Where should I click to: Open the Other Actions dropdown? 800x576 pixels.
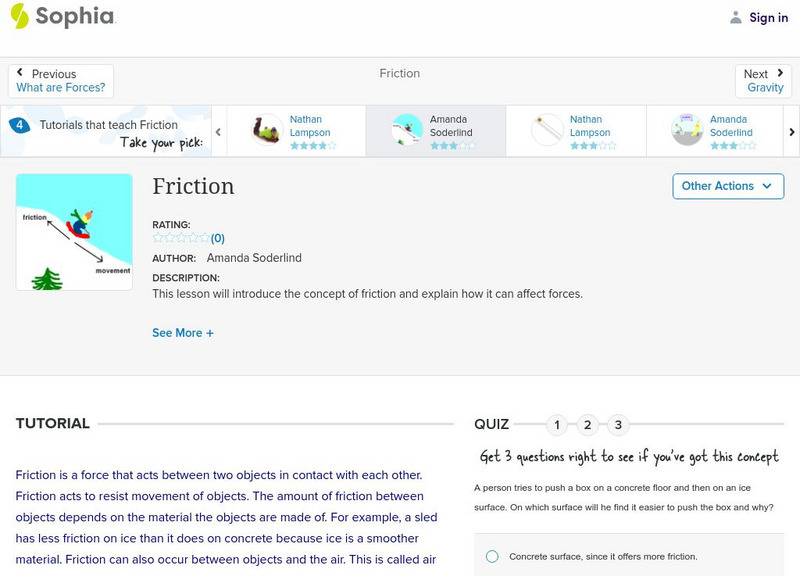pos(727,186)
